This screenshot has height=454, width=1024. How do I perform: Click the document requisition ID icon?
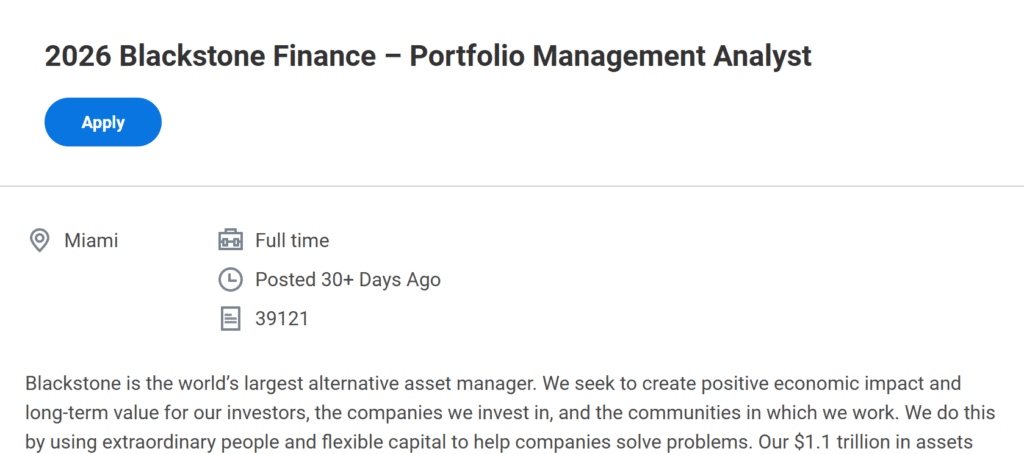click(x=230, y=319)
